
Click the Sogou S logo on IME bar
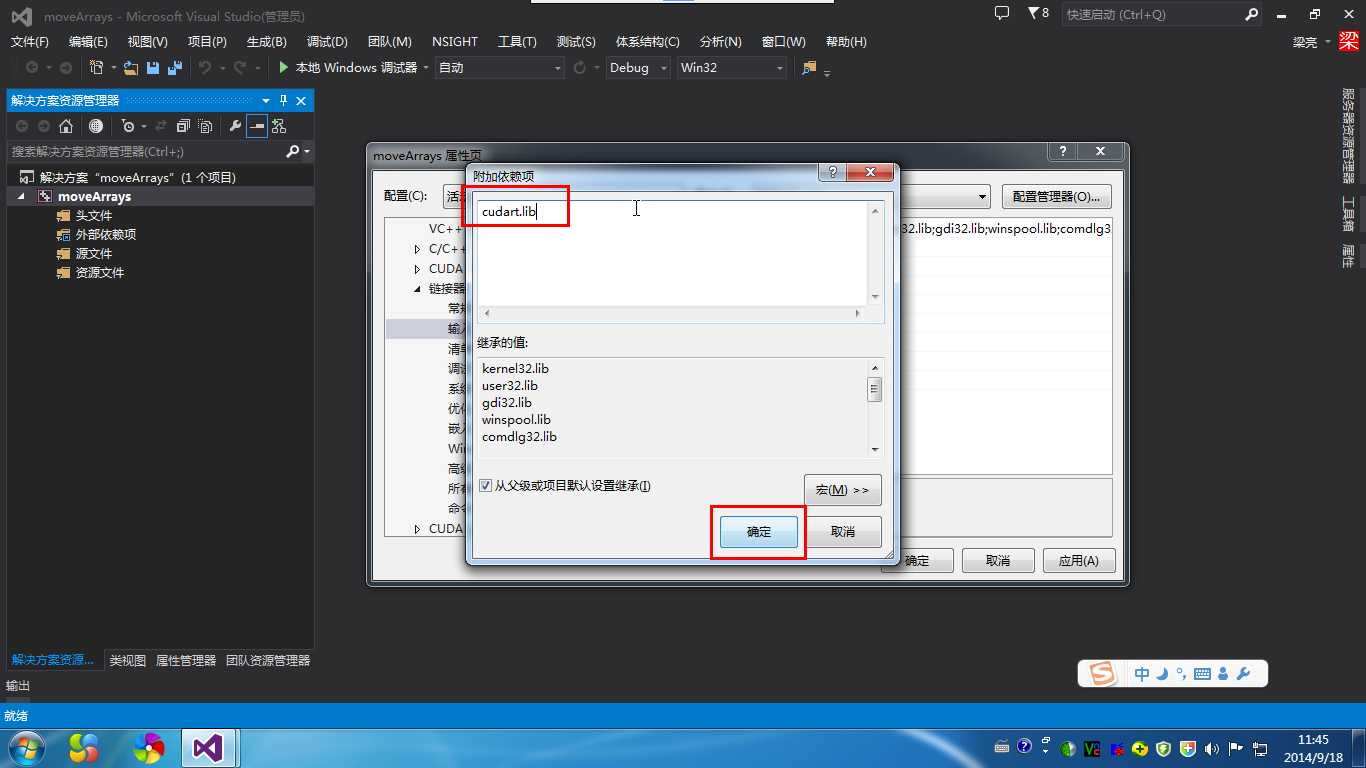point(1102,674)
